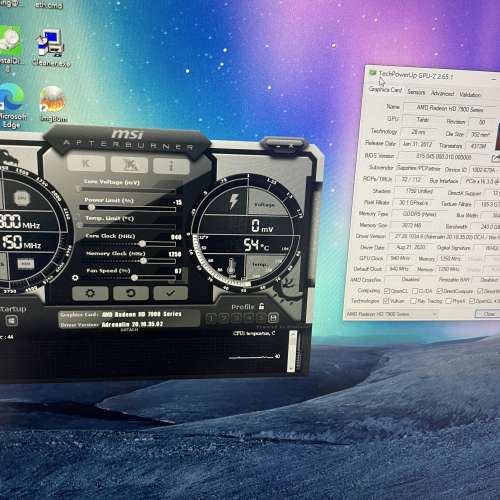Click the profile lock icon
This screenshot has height=500, width=500.
(261, 306)
